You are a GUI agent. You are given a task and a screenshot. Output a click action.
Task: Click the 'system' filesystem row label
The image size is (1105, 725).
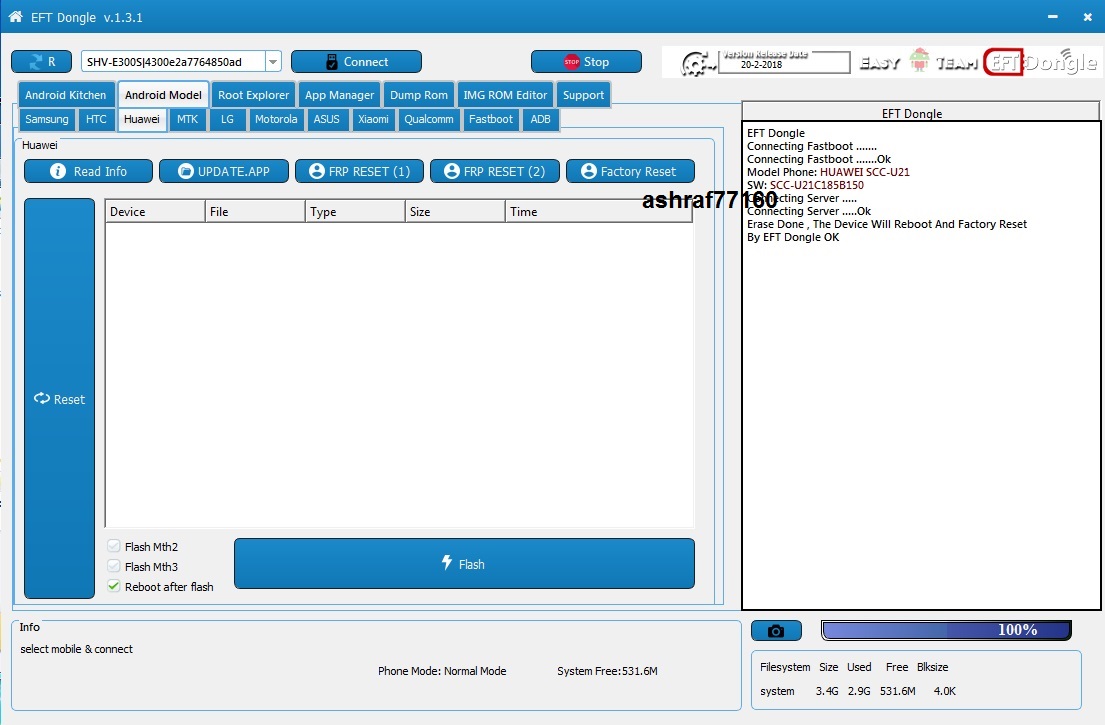[777, 691]
